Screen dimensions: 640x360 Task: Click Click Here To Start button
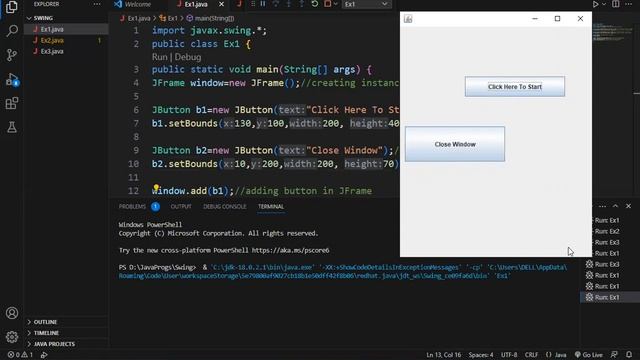tap(515, 87)
